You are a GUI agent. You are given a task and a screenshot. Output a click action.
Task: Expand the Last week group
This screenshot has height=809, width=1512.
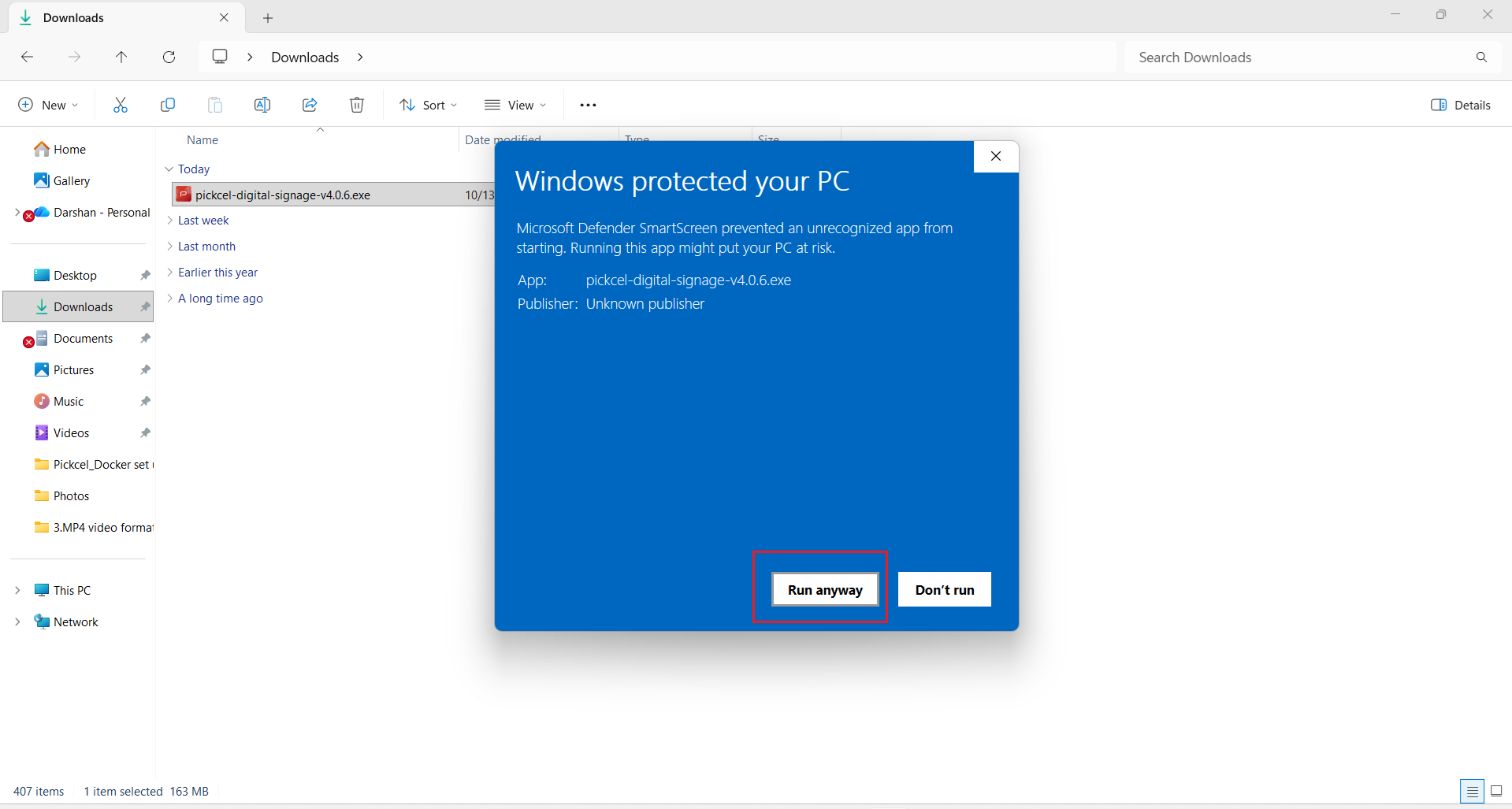click(x=202, y=221)
